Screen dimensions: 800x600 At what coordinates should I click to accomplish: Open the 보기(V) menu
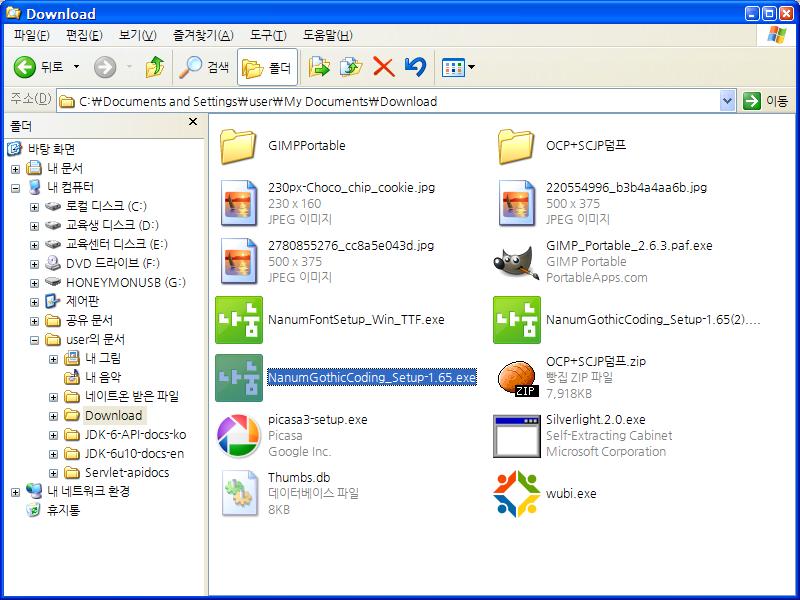[x=138, y=35]
